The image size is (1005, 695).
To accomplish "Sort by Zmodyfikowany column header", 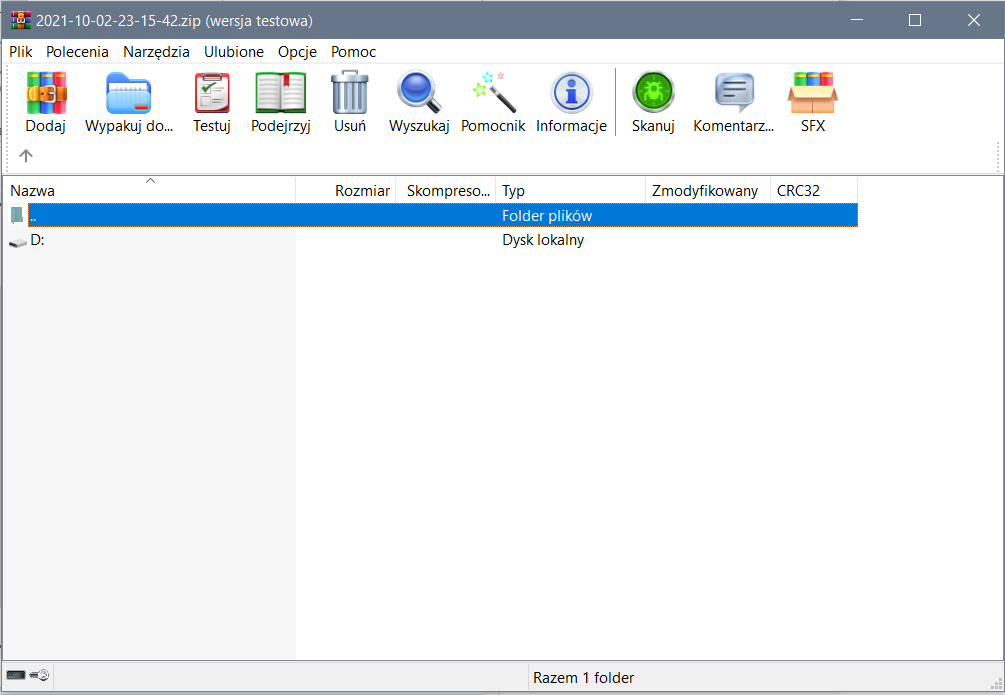I will [708, 190].
